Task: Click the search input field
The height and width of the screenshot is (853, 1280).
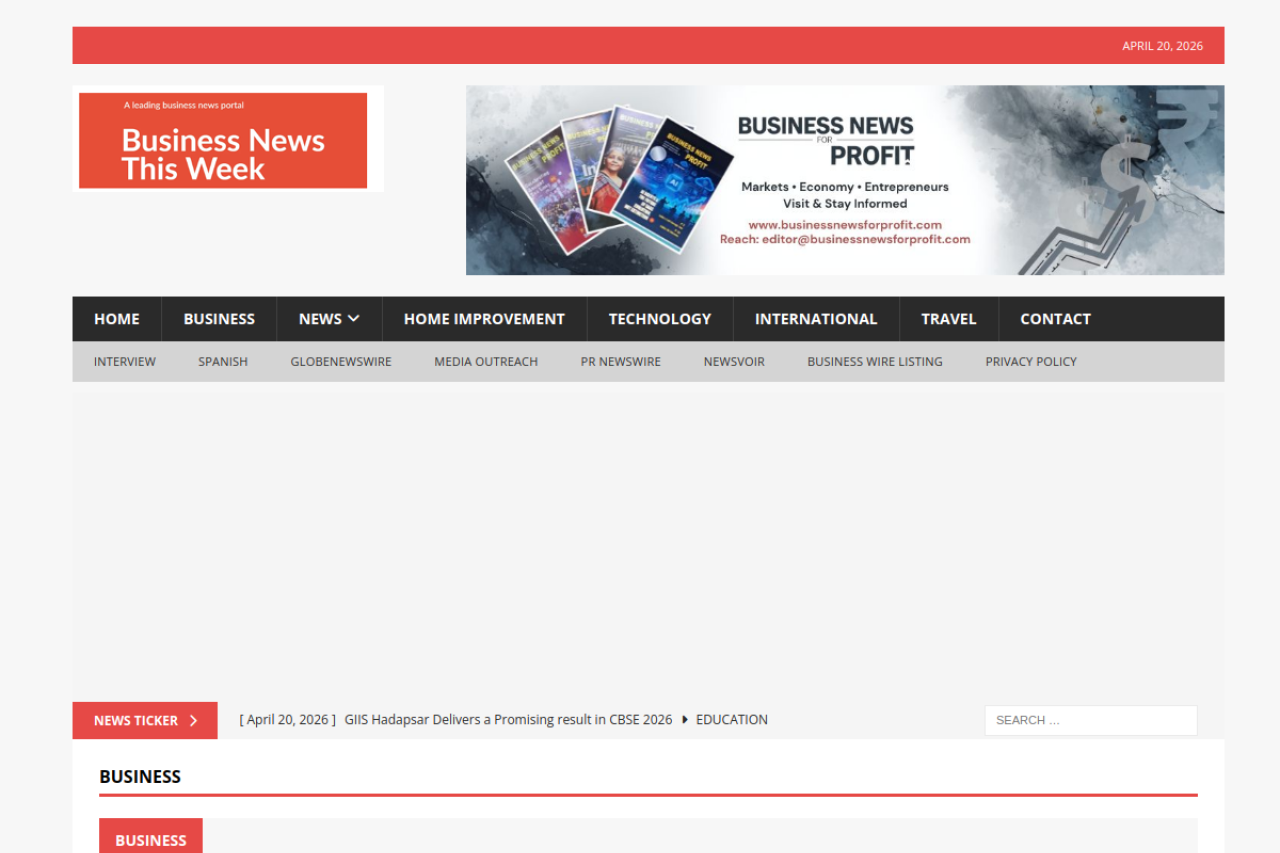Action: 1090,720
